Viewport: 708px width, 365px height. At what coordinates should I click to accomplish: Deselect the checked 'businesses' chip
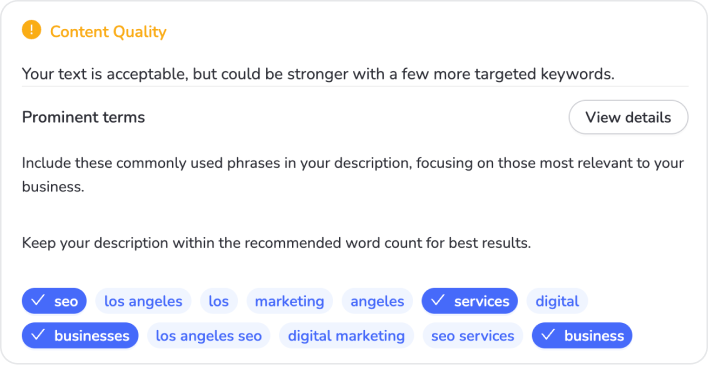(80, 336)
